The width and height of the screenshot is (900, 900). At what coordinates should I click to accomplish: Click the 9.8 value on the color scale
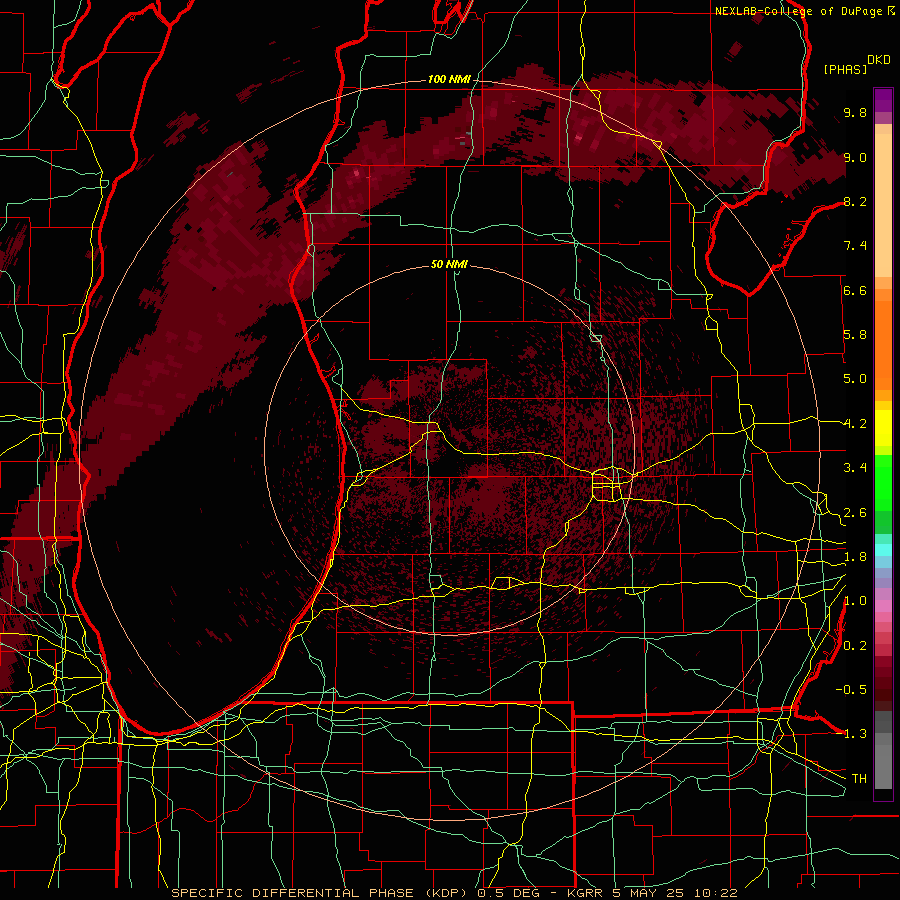(x=855, y=112)
